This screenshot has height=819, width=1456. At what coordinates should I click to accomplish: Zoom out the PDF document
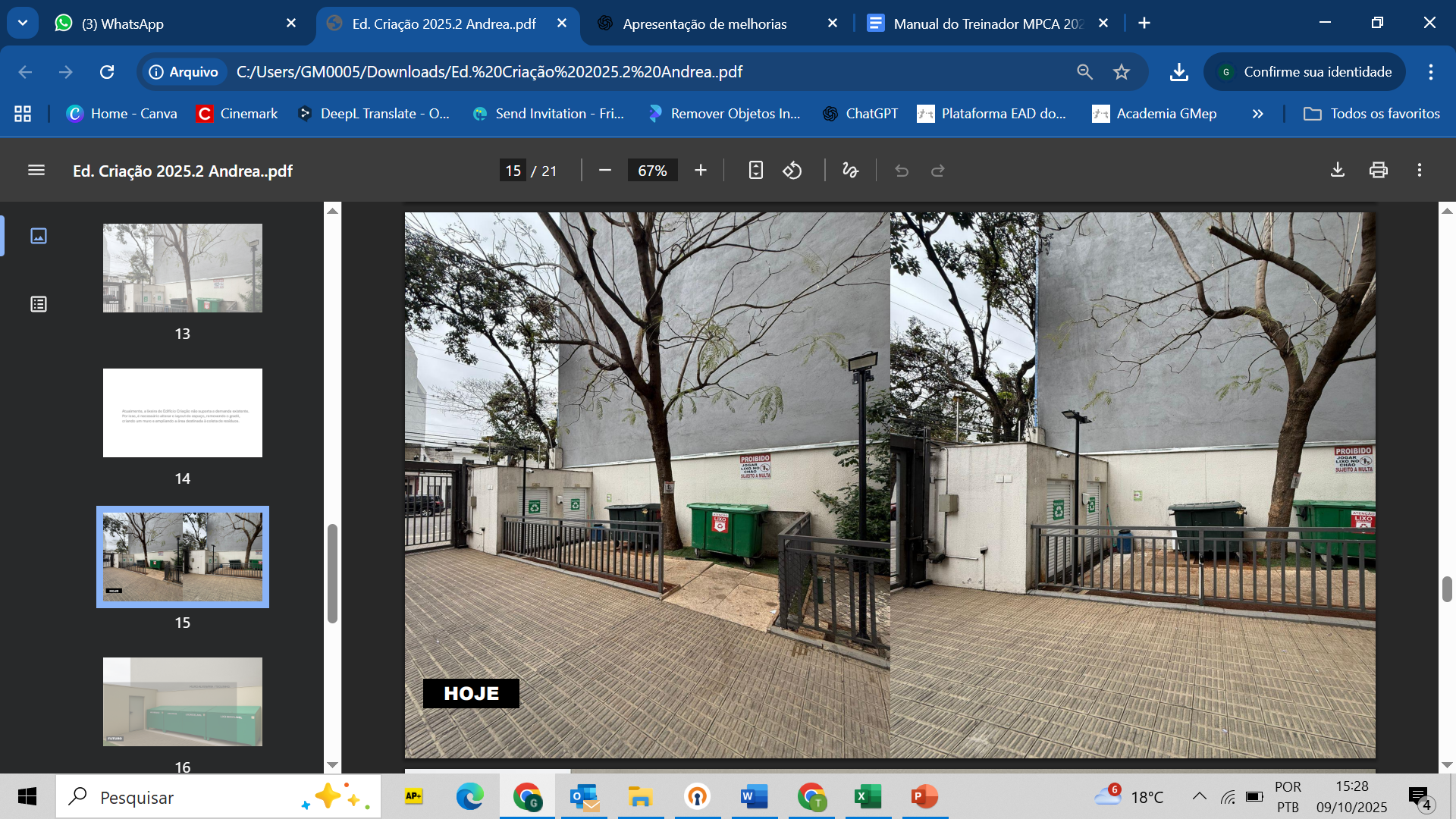coord(605,171)
